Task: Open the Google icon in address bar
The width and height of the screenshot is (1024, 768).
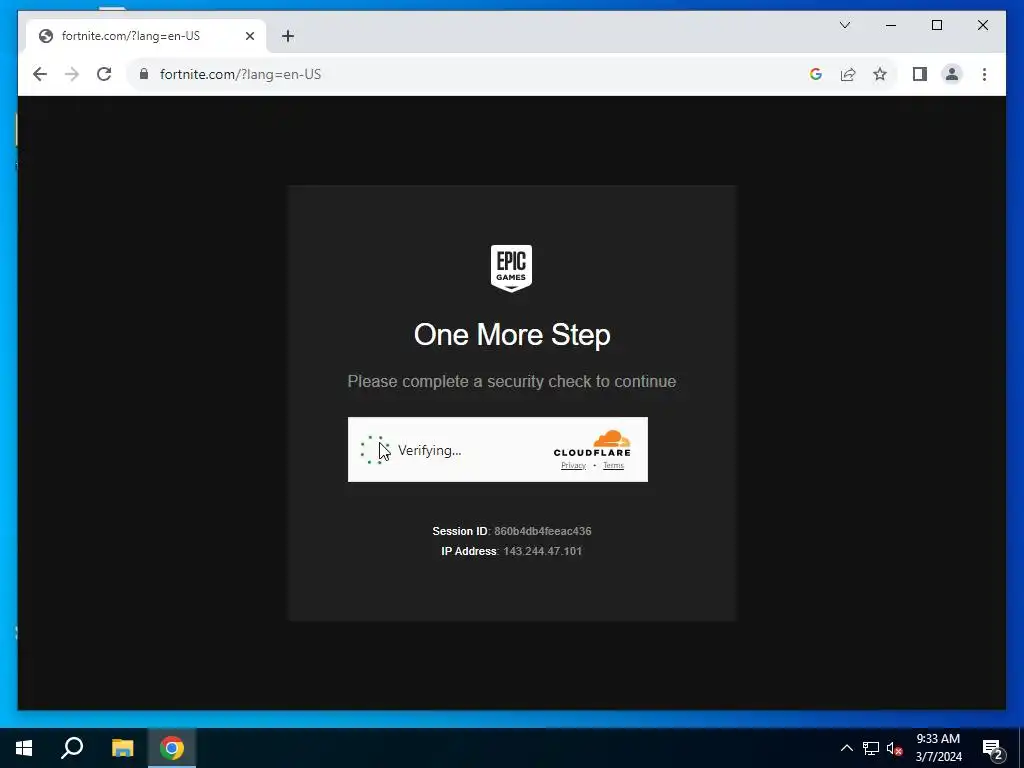Action: click(x=816, y=74)
